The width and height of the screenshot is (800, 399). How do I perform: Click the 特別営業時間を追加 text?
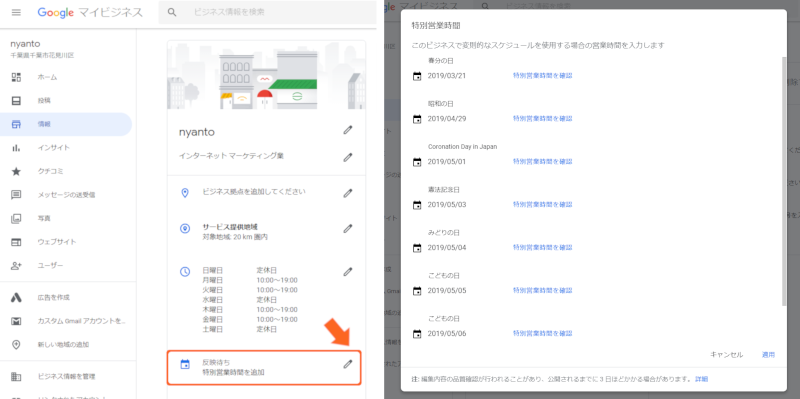click(234, 372)
